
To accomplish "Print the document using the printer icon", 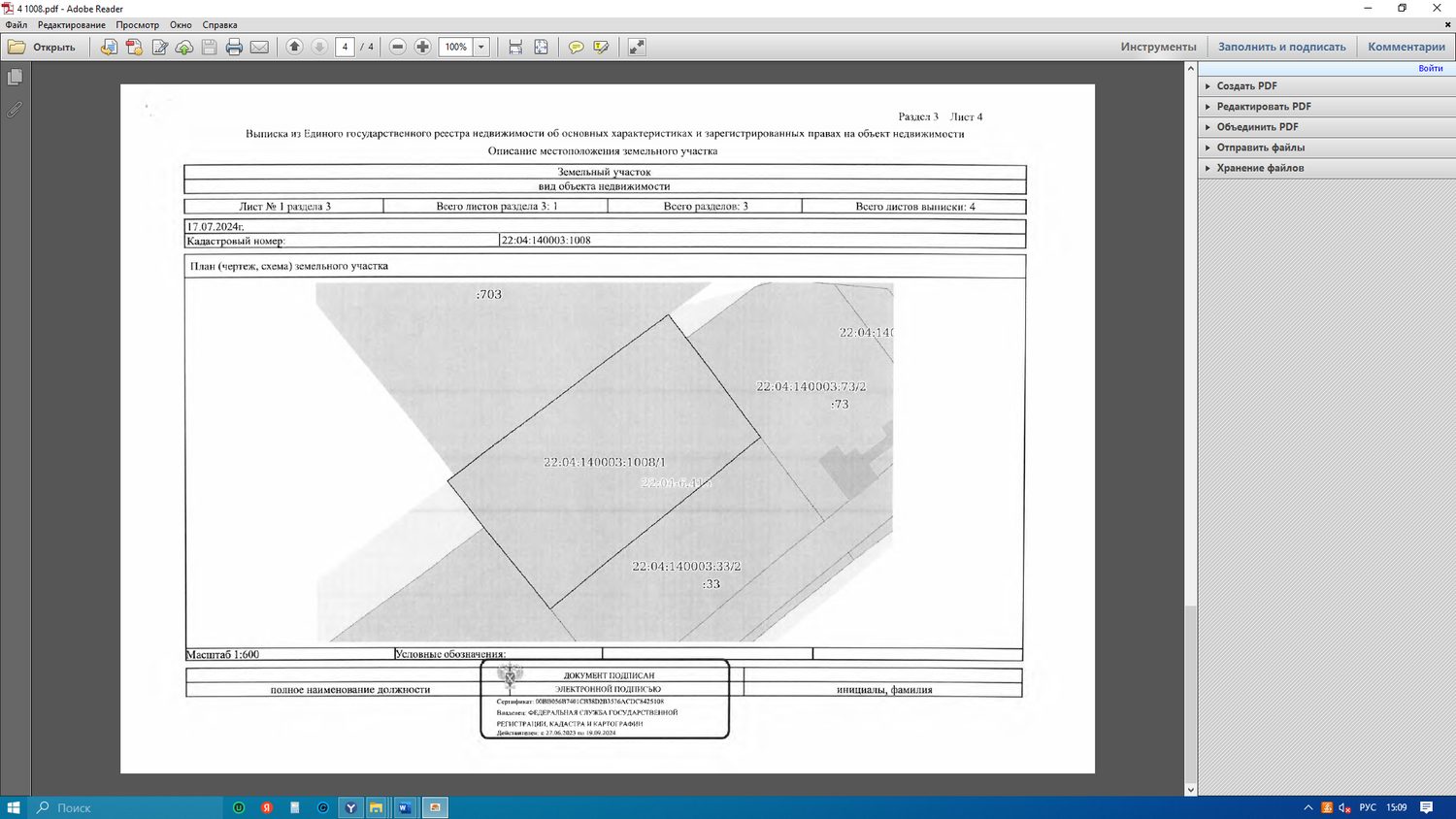I will (234, 47).
